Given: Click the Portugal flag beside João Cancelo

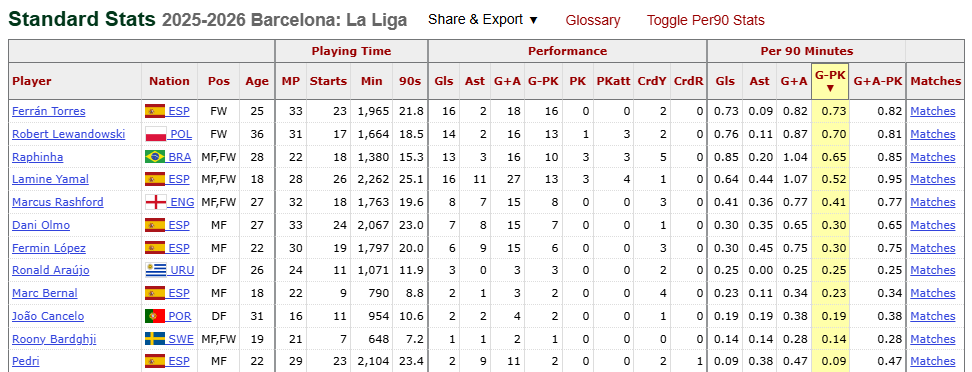Looking at the screenshot, I should (155, 316).
